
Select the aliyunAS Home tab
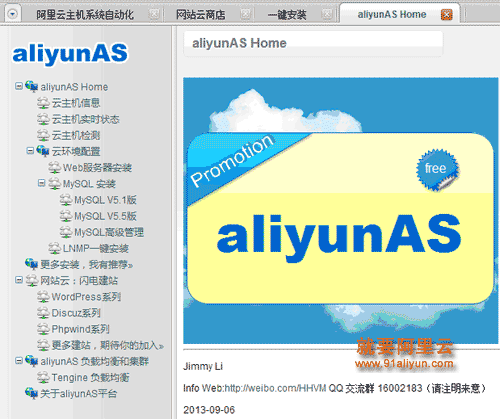[x=392, y=14]
